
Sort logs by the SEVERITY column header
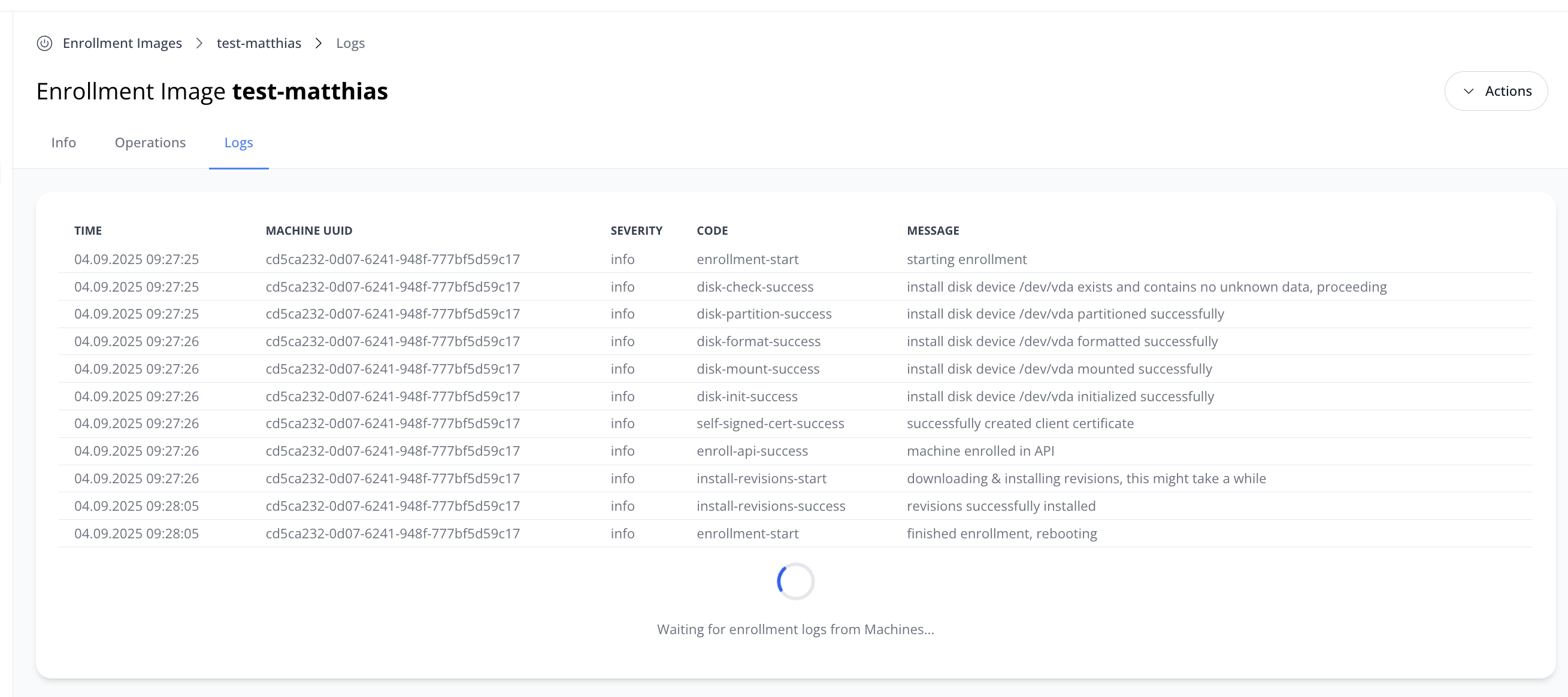pyautogui.click(x=636, y=230)
